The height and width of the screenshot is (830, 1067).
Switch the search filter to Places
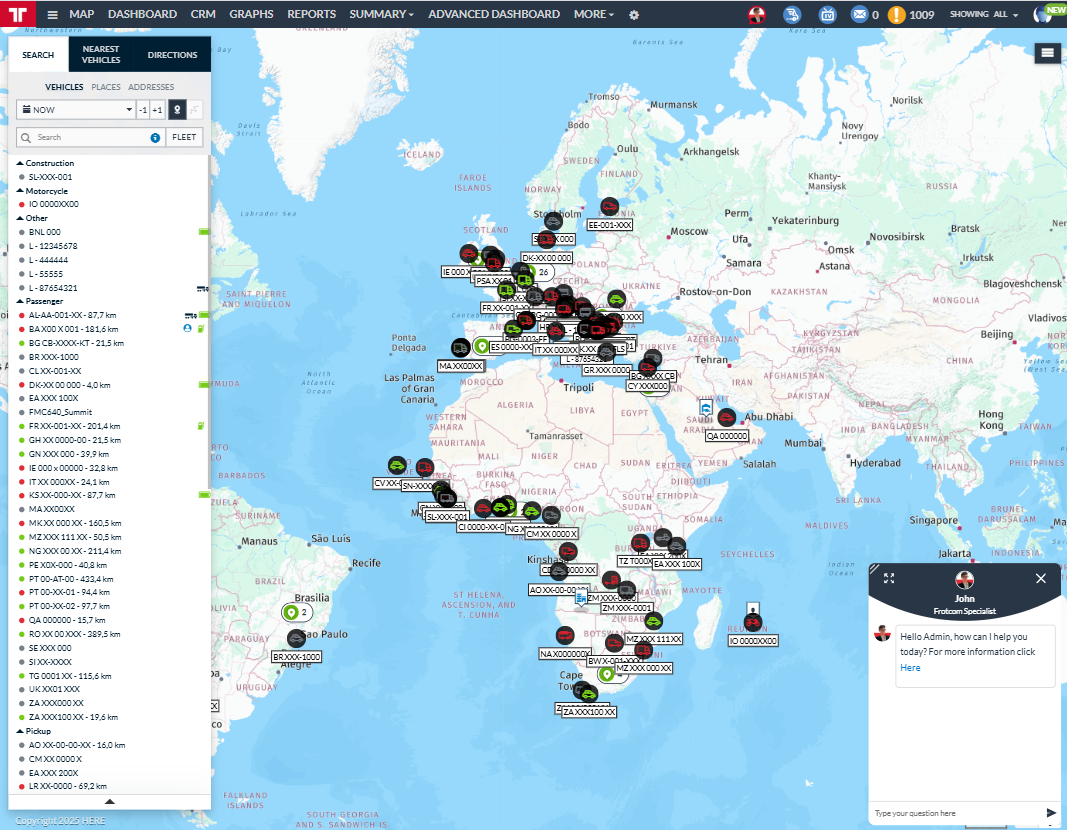tap(106, 87)
